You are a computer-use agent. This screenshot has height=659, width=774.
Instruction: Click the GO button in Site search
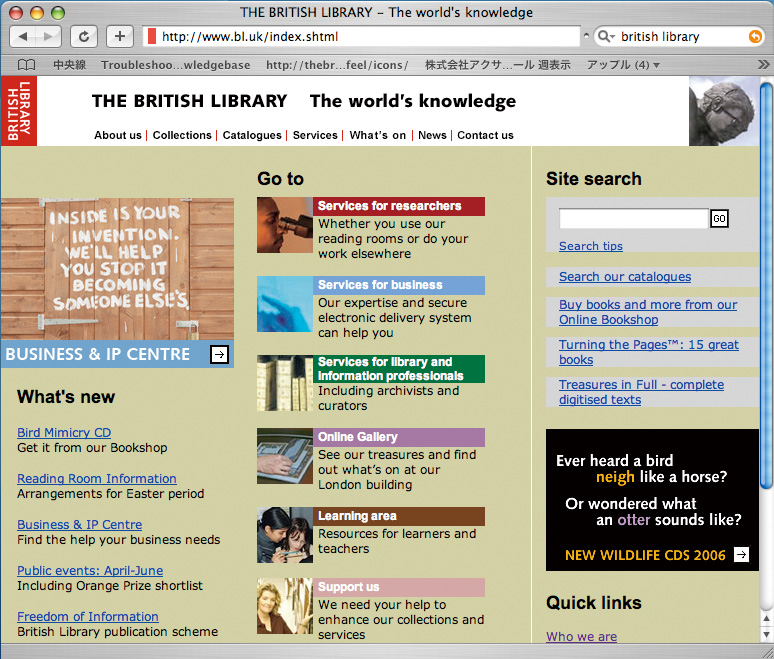coord(719,218)
